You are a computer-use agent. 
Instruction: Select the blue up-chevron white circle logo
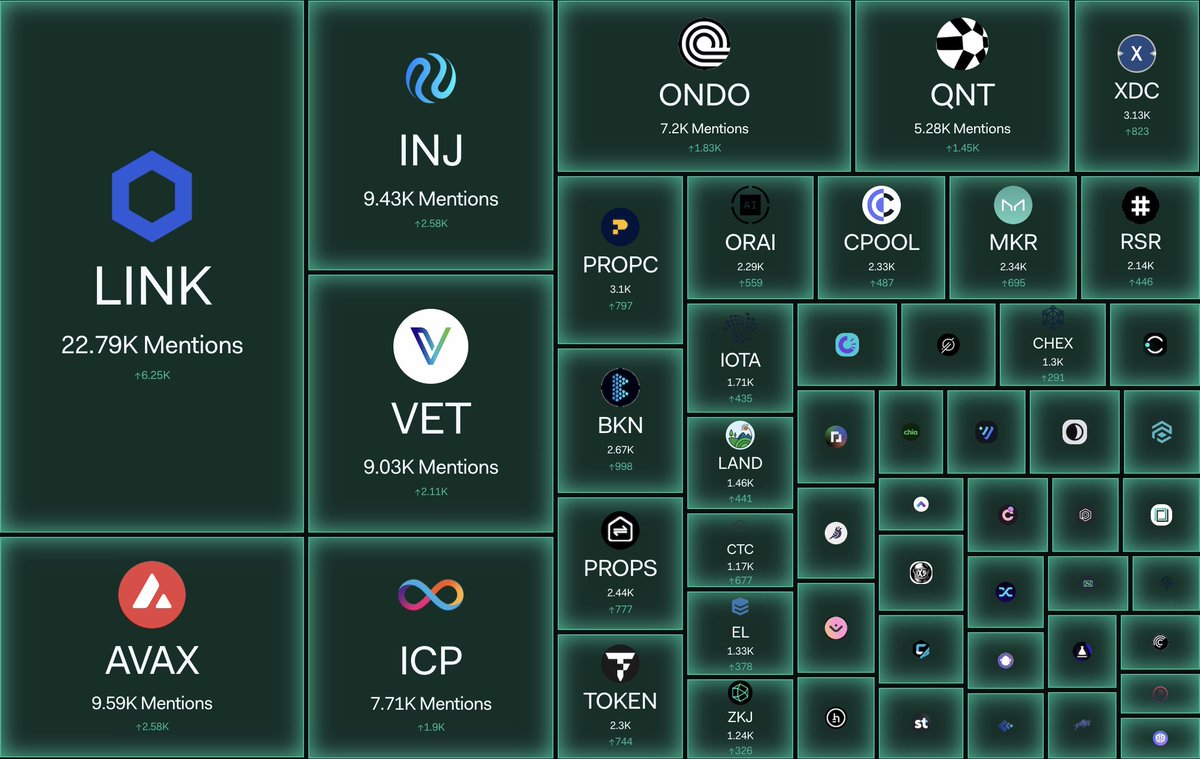[921, 505]
